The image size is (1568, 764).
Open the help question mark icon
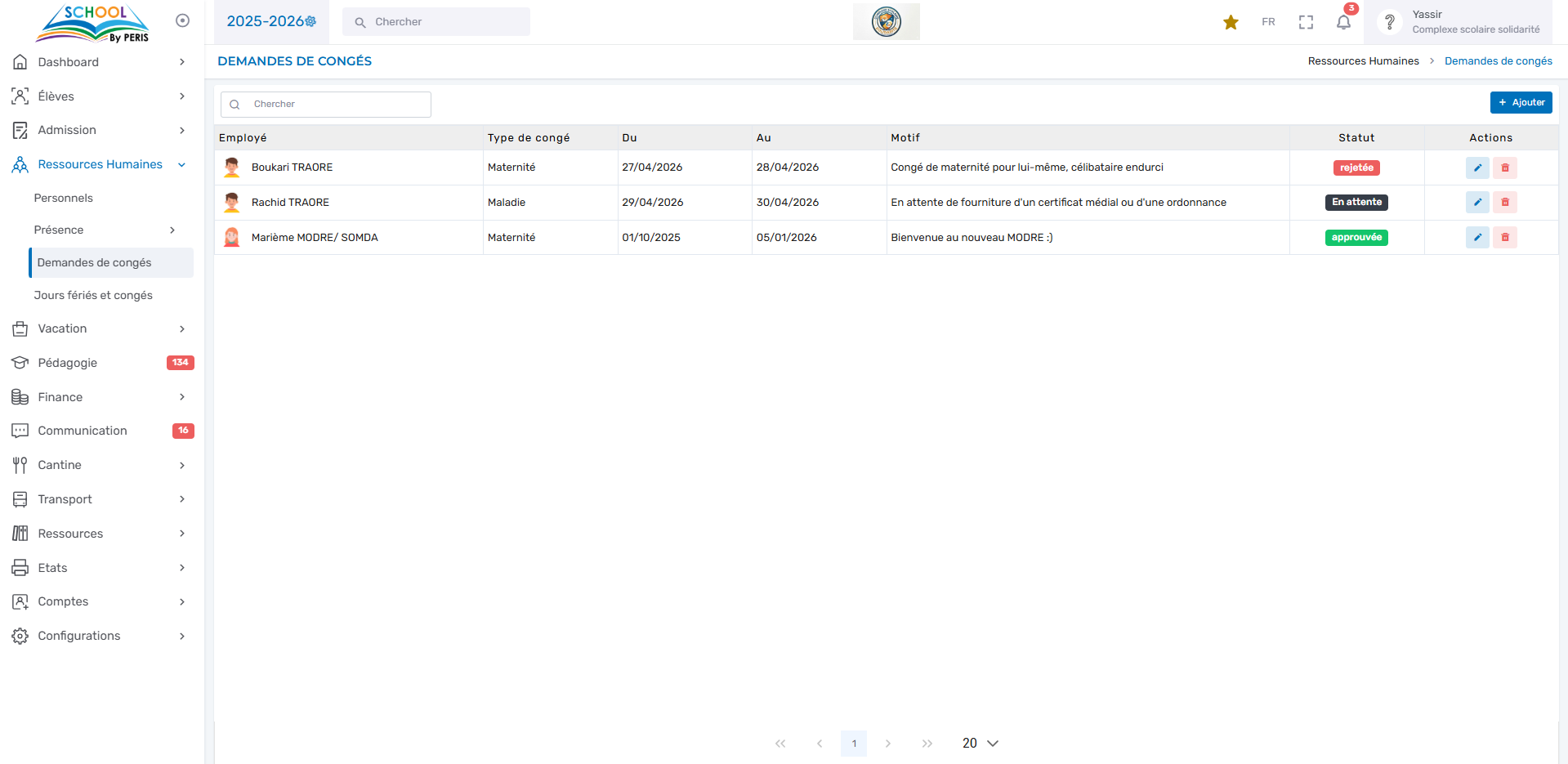click(1389, 22)
